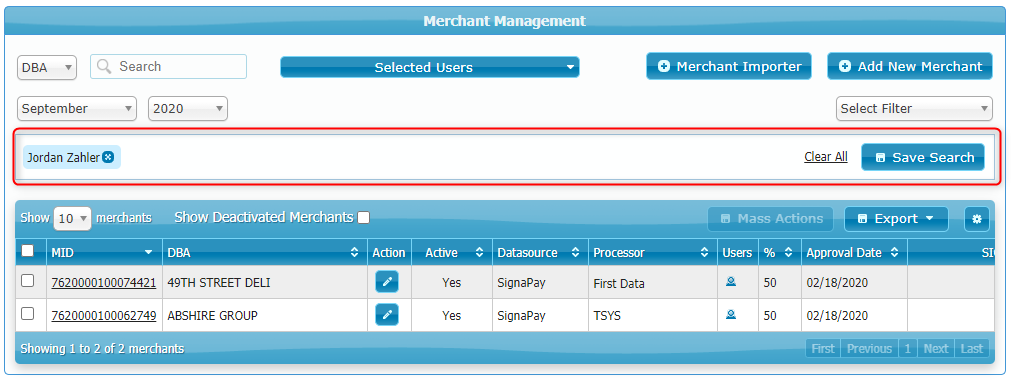
Task: Select the 49TH STREET DELI row checkbox
Action: (28, 281)
